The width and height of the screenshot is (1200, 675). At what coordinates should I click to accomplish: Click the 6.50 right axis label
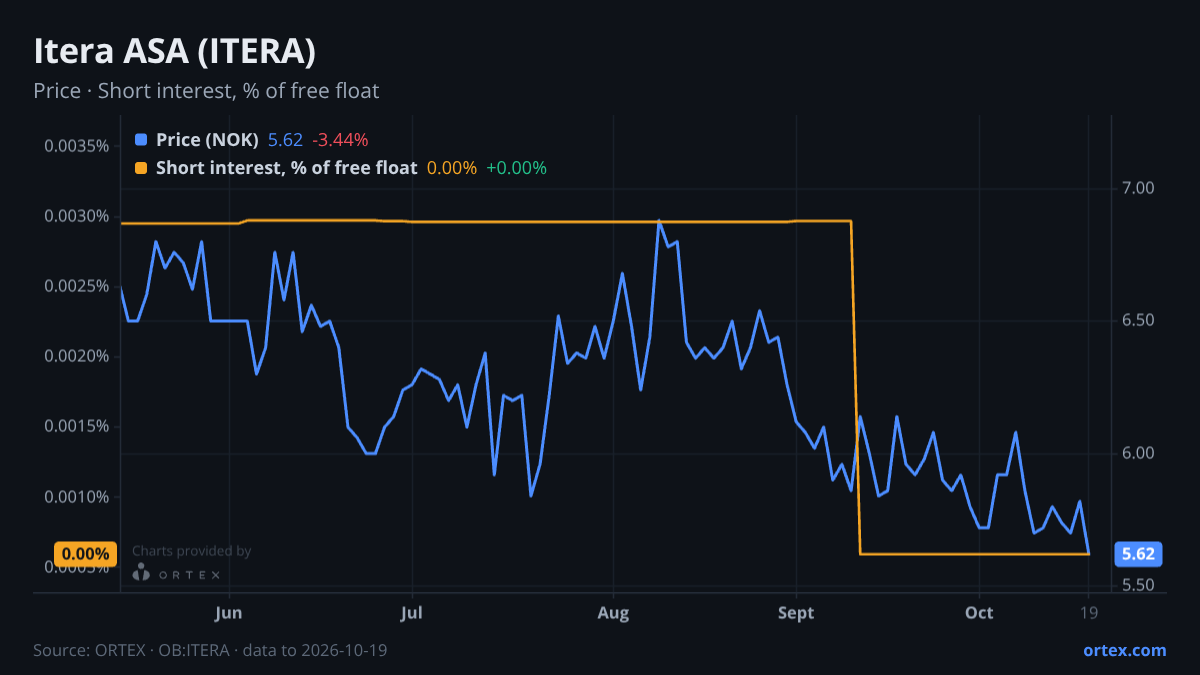tap(1138, 321)
